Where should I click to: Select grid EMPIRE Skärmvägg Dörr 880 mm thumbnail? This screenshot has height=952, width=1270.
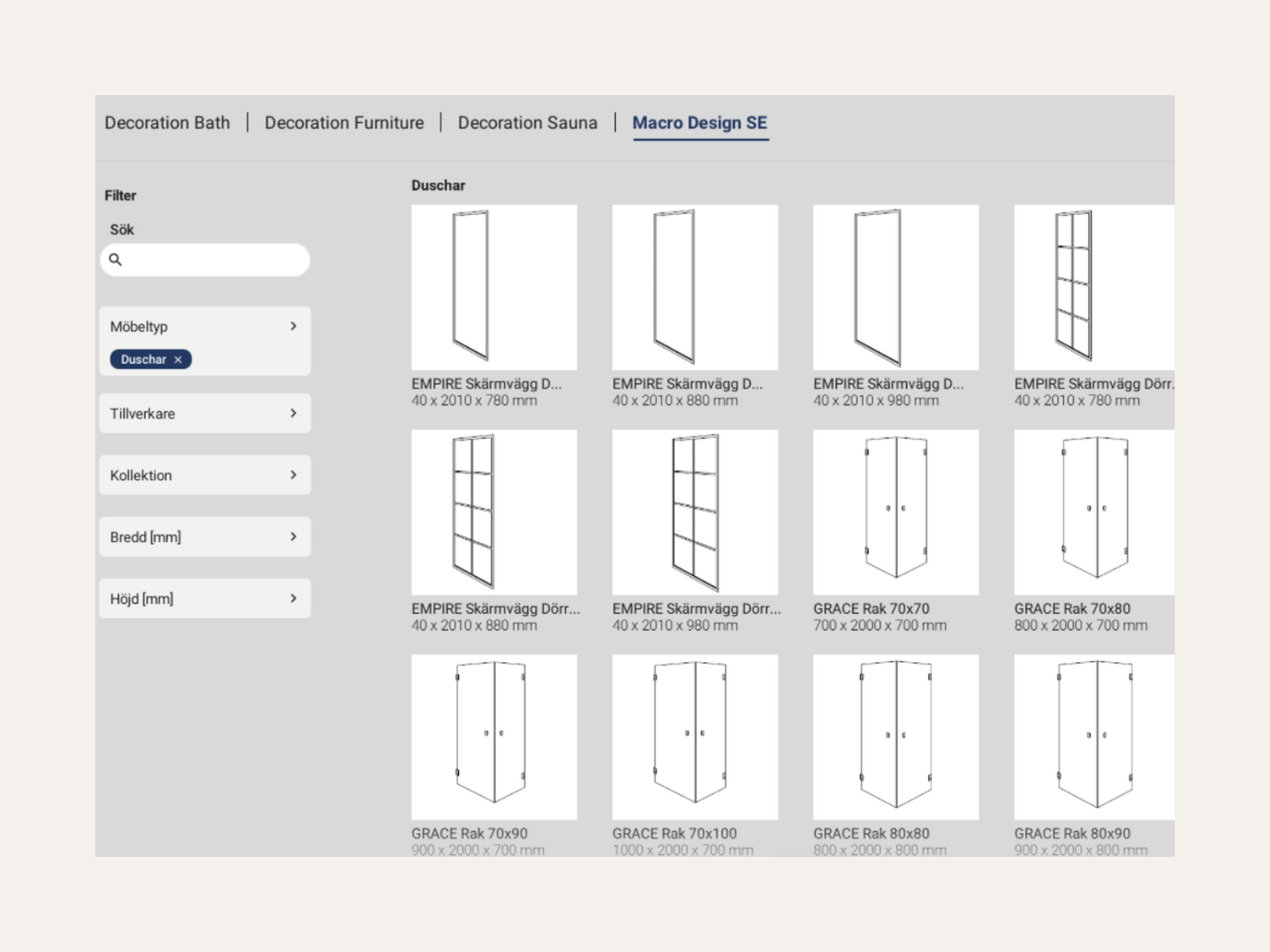tap(494, 512)
